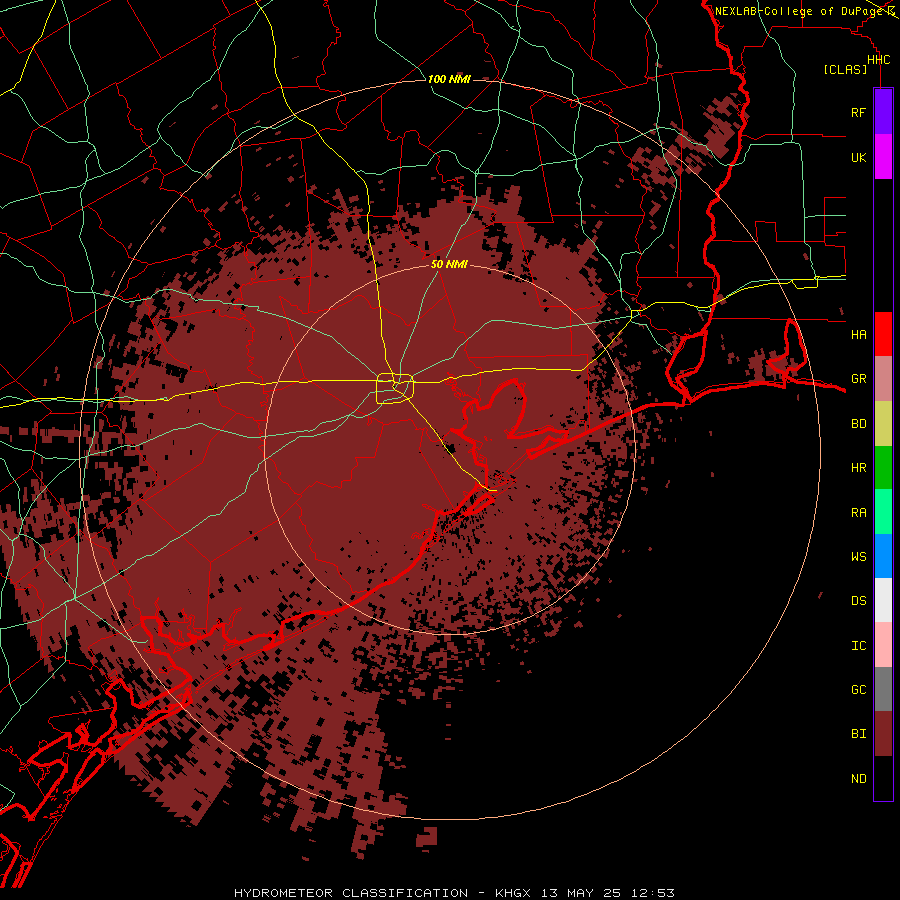Click the RA legend label
900x900 pixels.
coord(858,513)
